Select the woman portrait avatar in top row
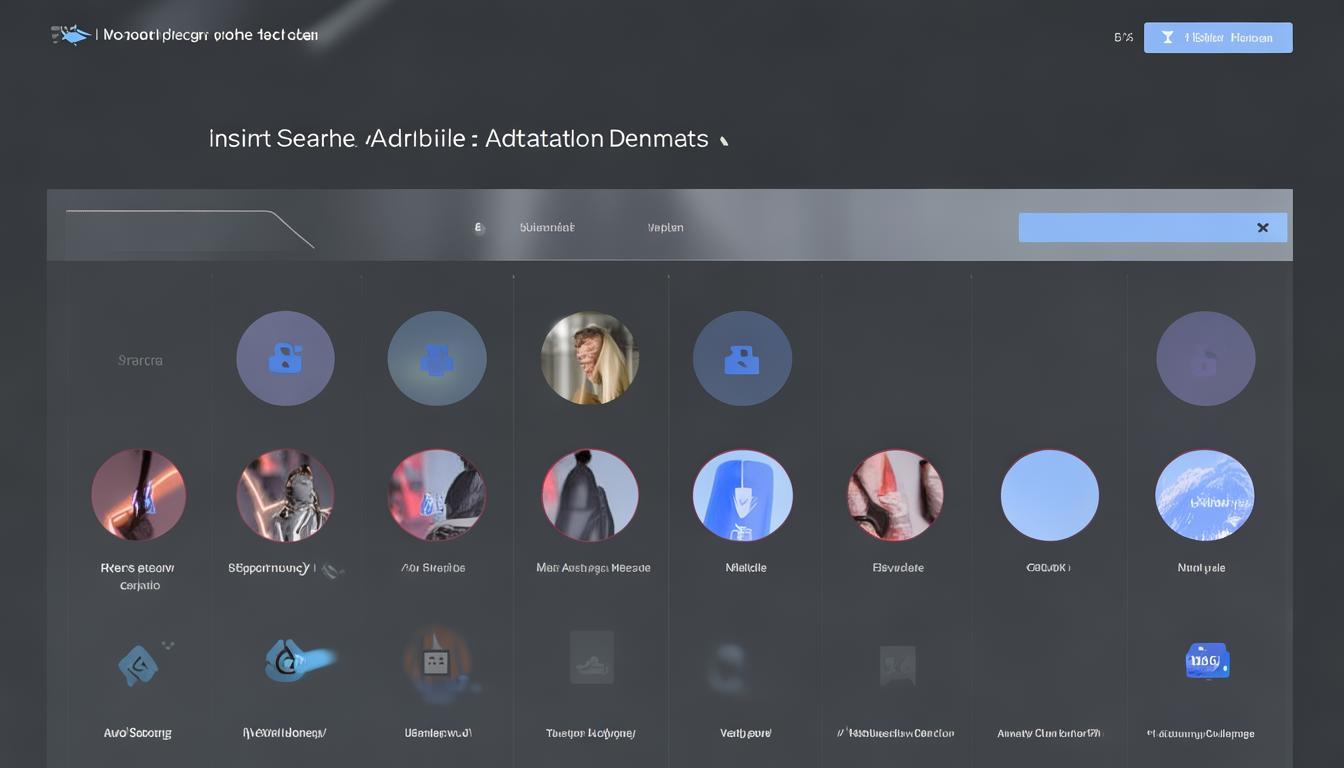 point(589,358)
